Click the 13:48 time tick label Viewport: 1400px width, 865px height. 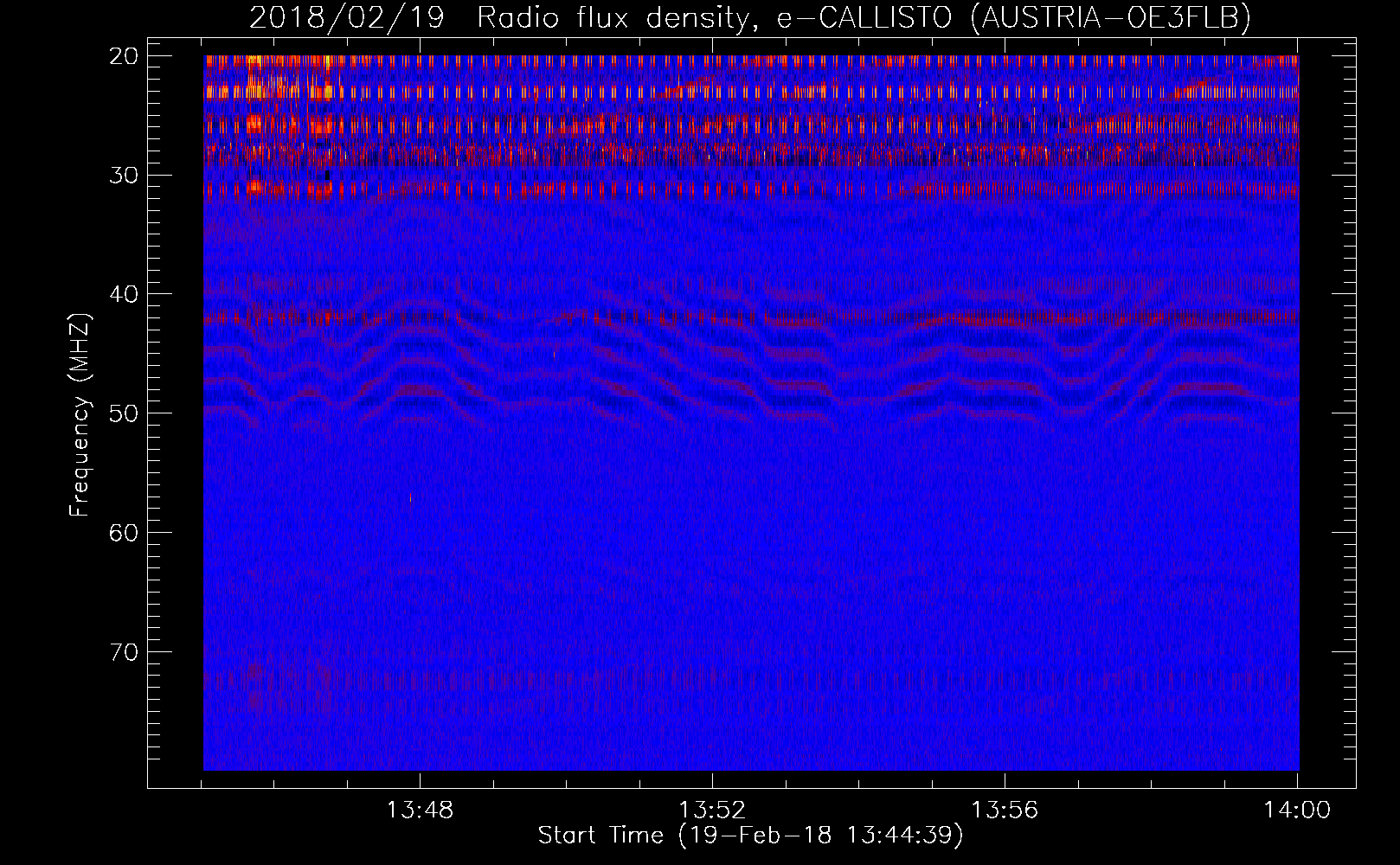[x=420, y=811]
